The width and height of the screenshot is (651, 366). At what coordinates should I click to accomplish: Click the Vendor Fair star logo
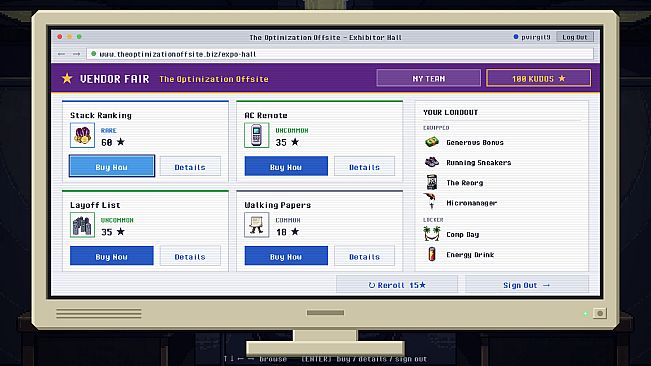(x=67, y=78)
